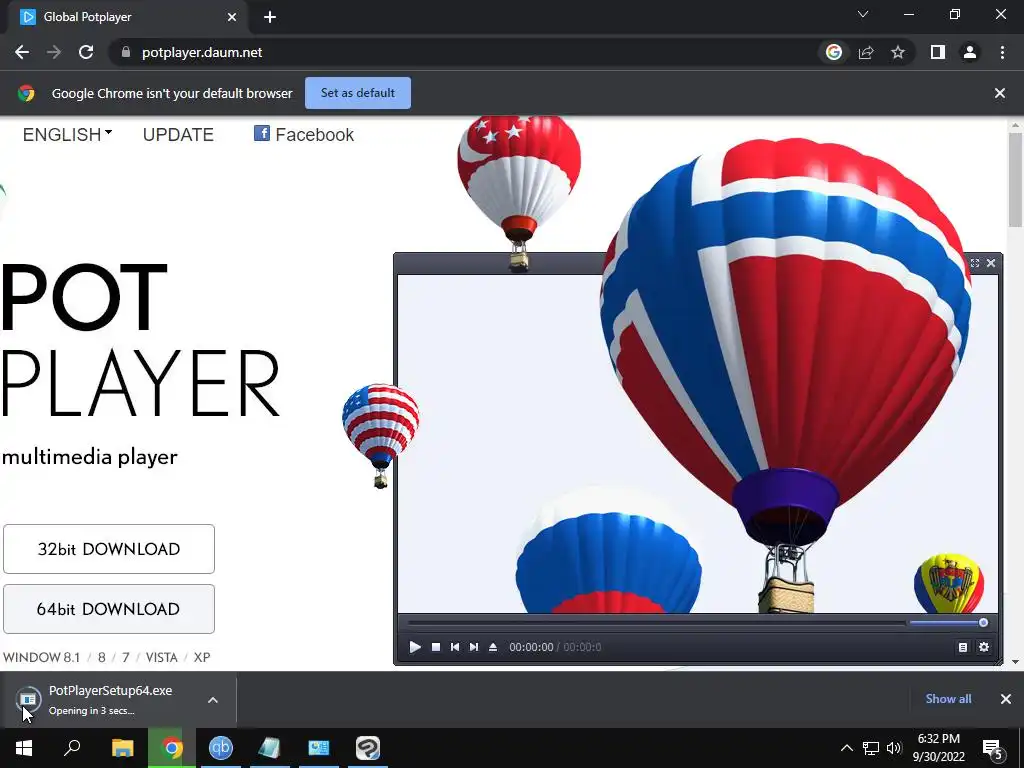Adjust the player volume slider
The width and height of the screenshot is (1024, 768).
coord(948,623)
